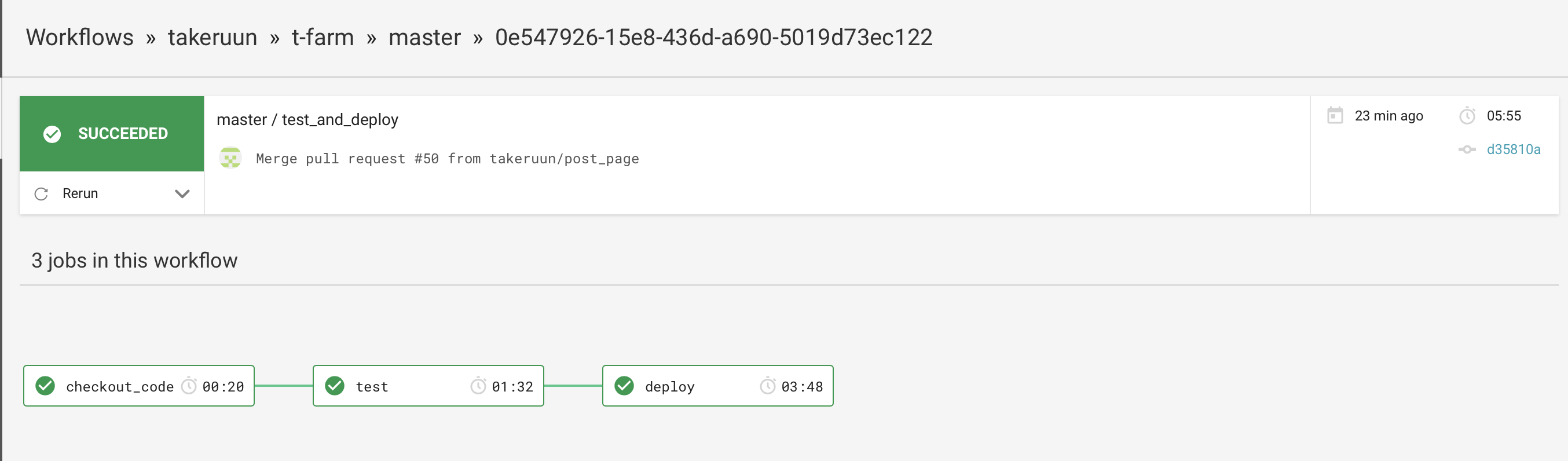Click the Rerun button
The image size is (1568, 461).
point(79,193)
